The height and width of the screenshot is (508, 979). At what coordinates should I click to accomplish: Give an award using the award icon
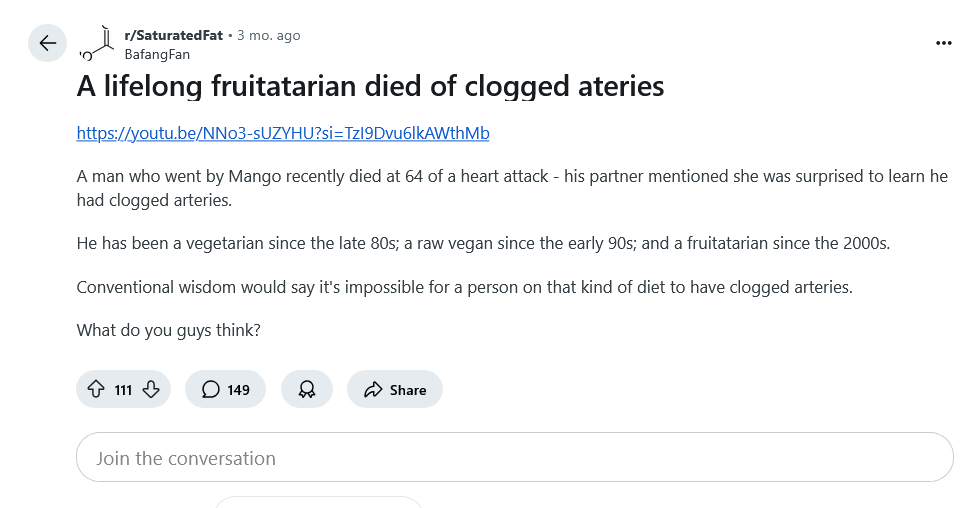pyautogui.click(x=307, y=389)
